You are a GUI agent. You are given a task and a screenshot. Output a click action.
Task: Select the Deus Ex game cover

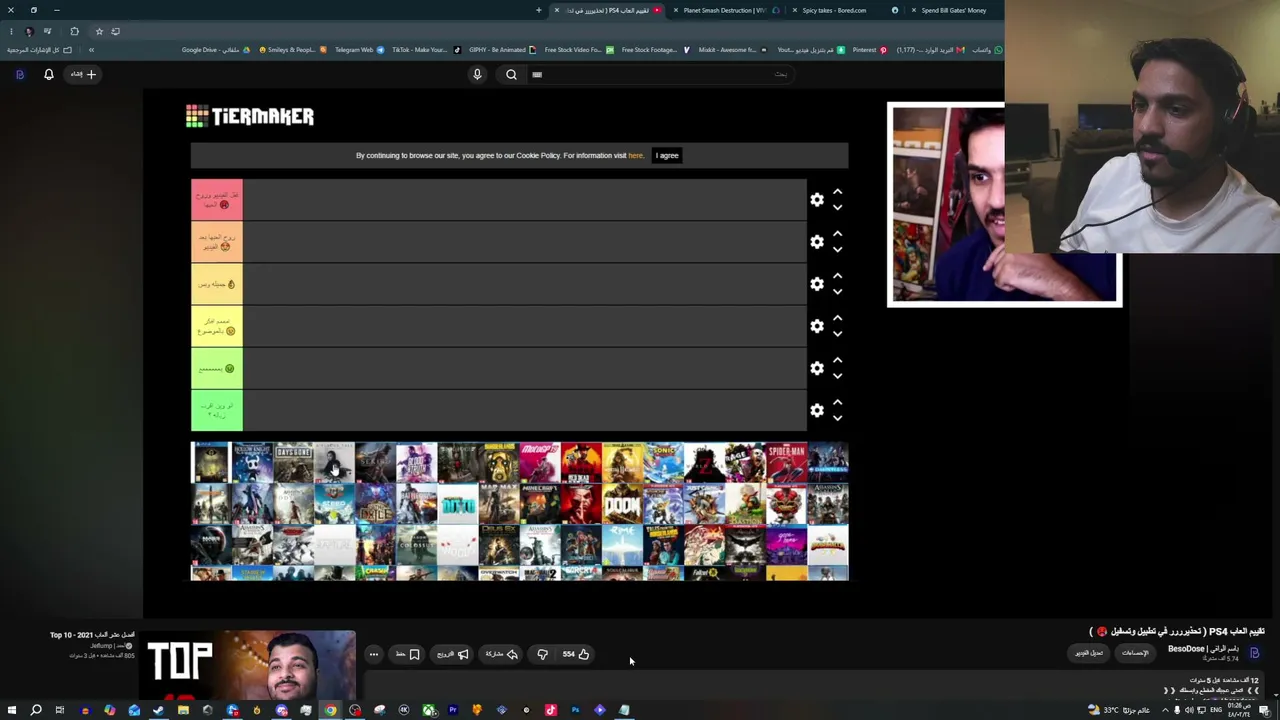click(x=498, y=545)
